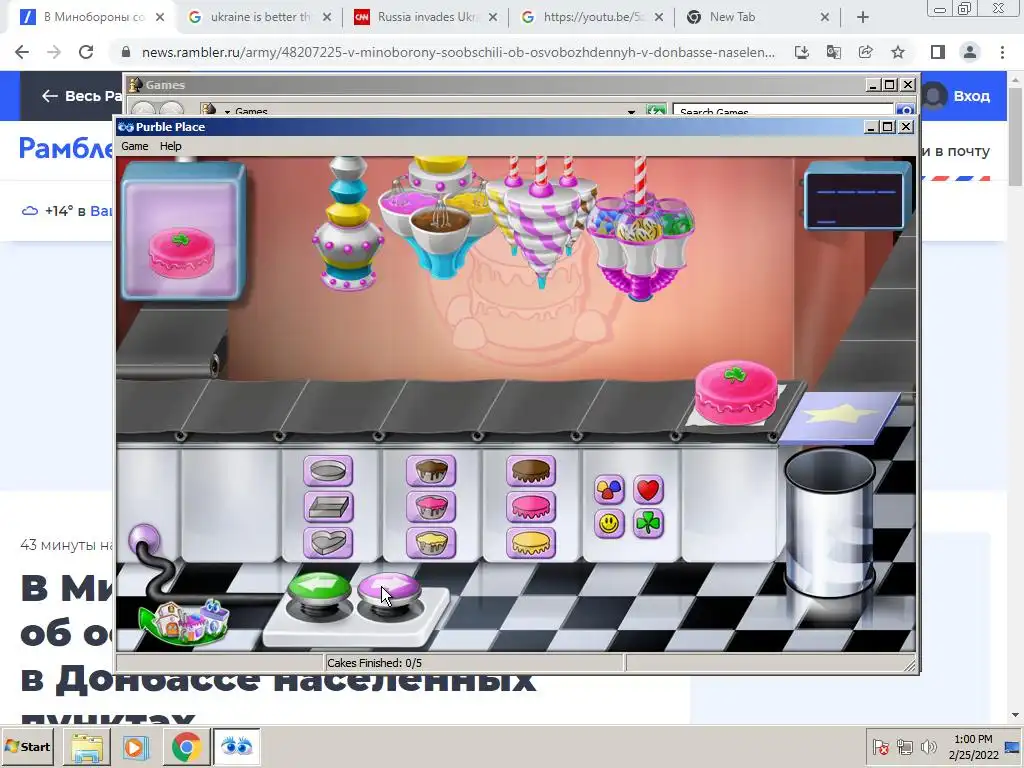Click the Chrome address bar URL
The width and height of the screenshot is (1024, 768).
(458, 52)
